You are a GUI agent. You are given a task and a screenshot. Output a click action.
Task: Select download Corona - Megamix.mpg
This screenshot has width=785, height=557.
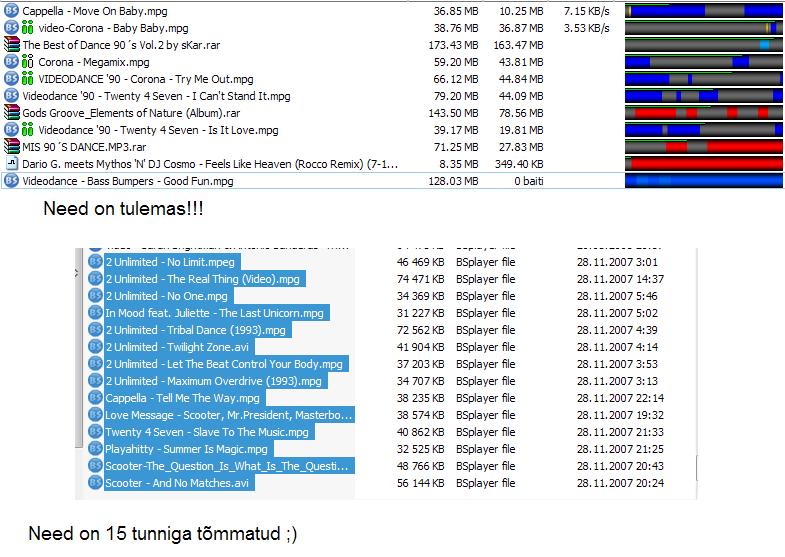pos(94,62)
